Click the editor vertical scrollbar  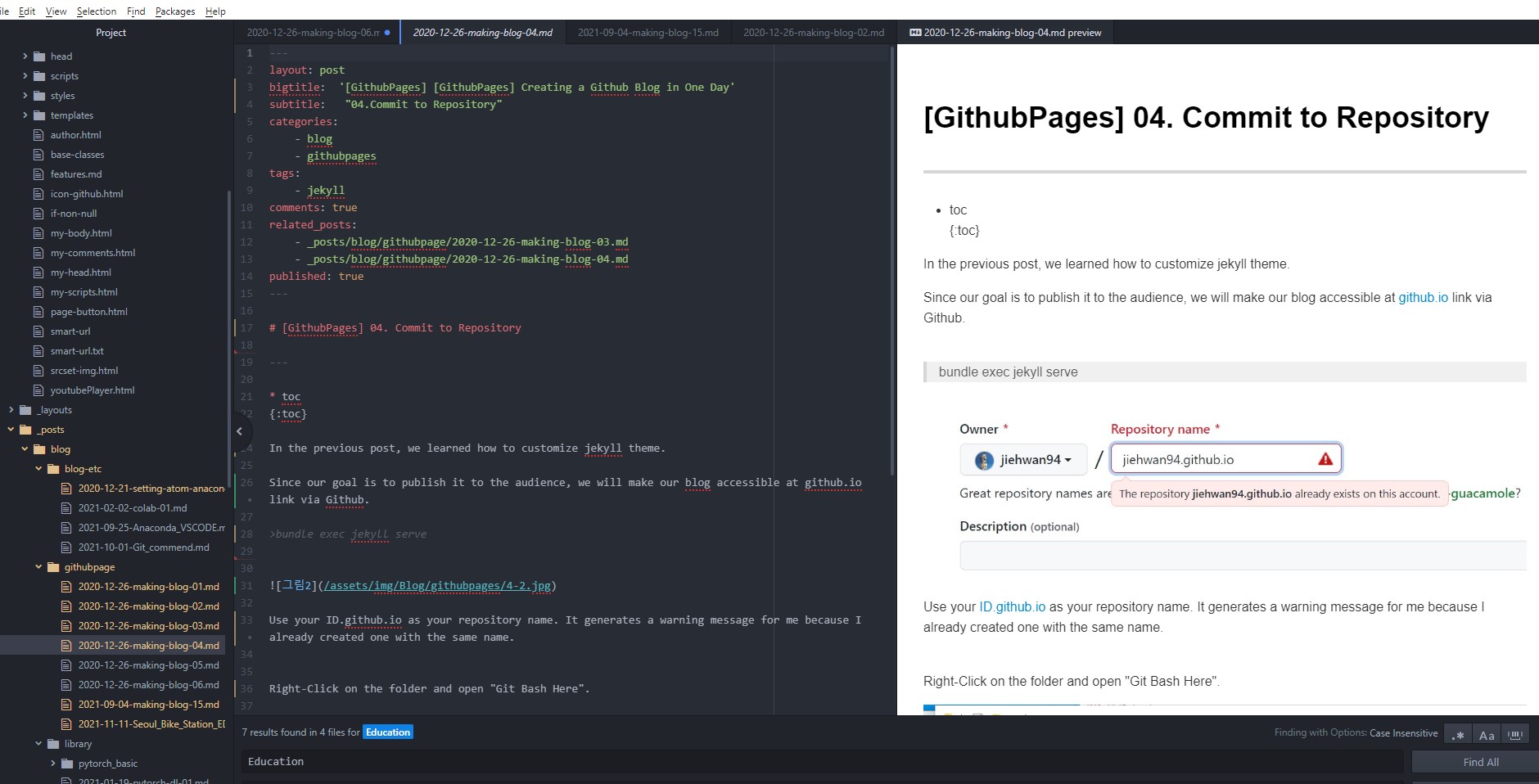point(892,262)
